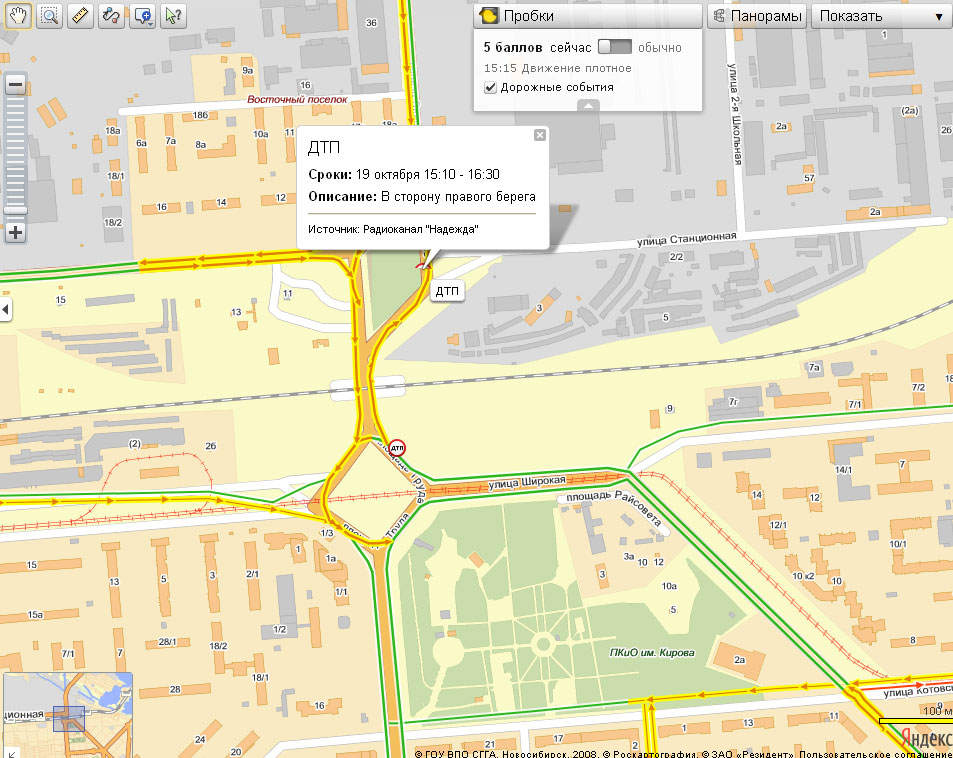This screenshot has width=953, height=758.
Task: Open the route planning tool
Action: pyautogui.click(x=111, y=16)
